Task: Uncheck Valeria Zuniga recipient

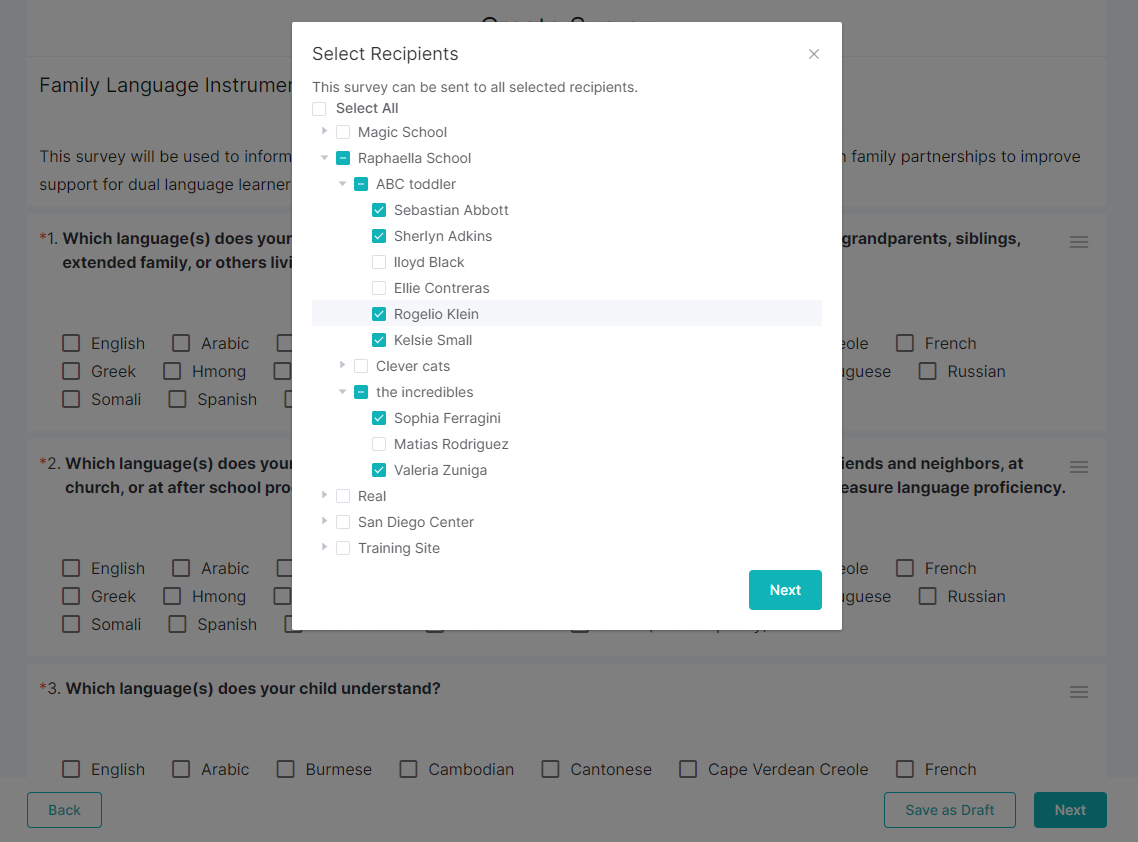Action: (379, 471)
